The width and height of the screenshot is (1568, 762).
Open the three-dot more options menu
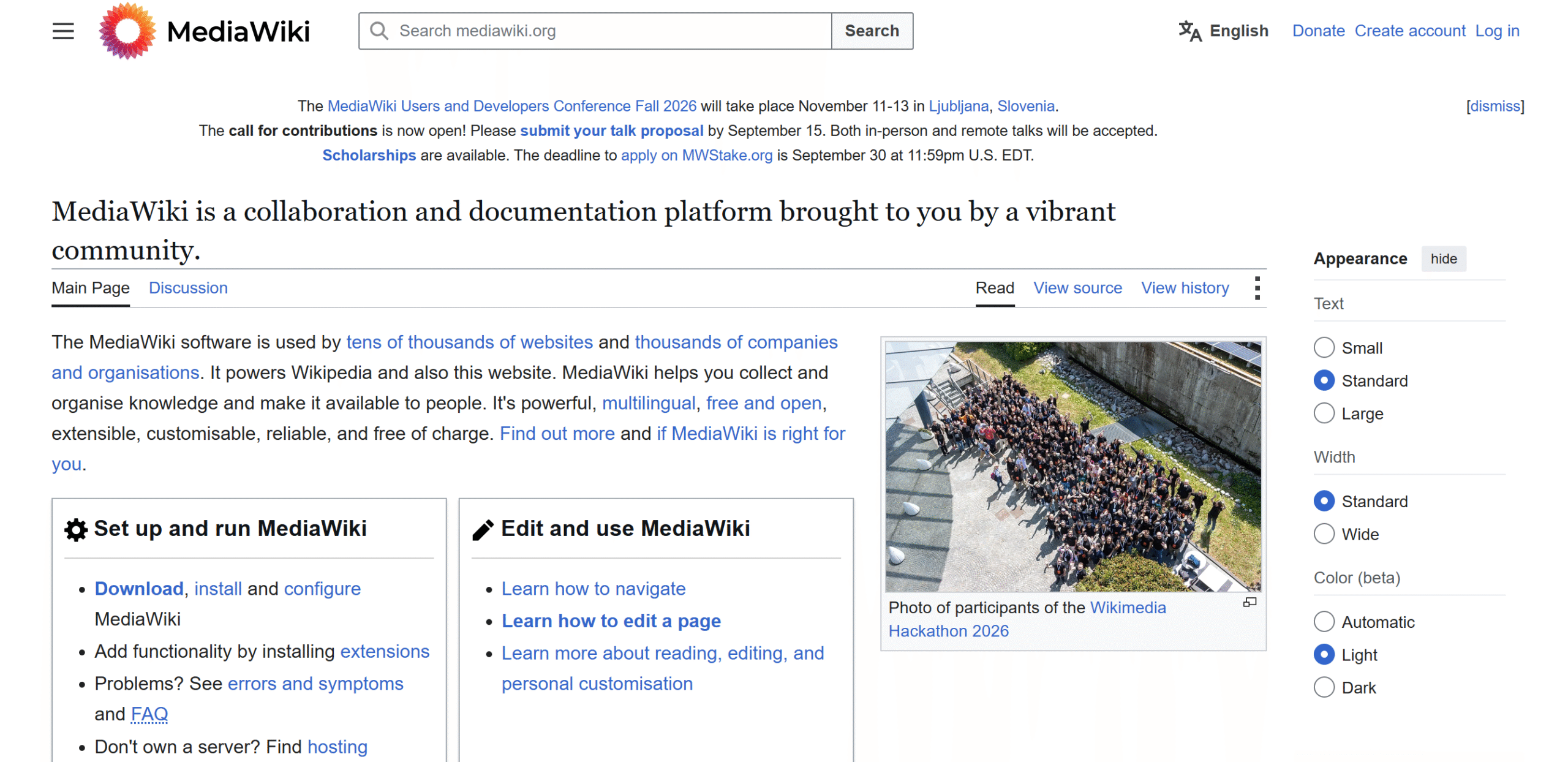tap(1257, 288)
